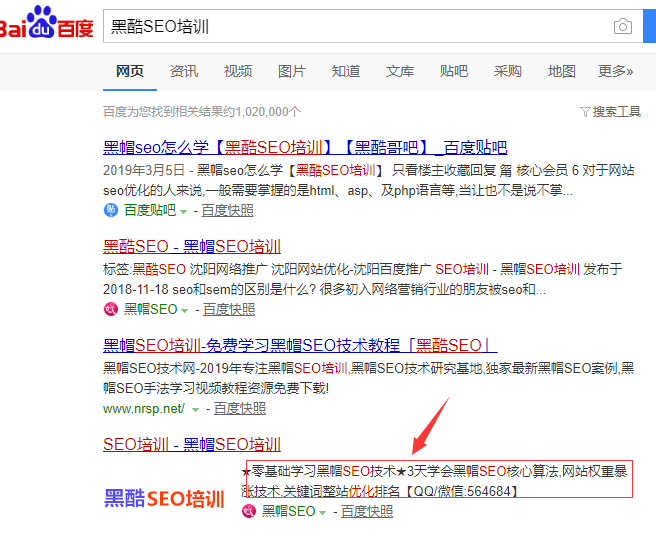Image resolution: width=656 pixels, height=533 pixels.
Task: Open 搜索工具 filter
Action: [616, 112]
